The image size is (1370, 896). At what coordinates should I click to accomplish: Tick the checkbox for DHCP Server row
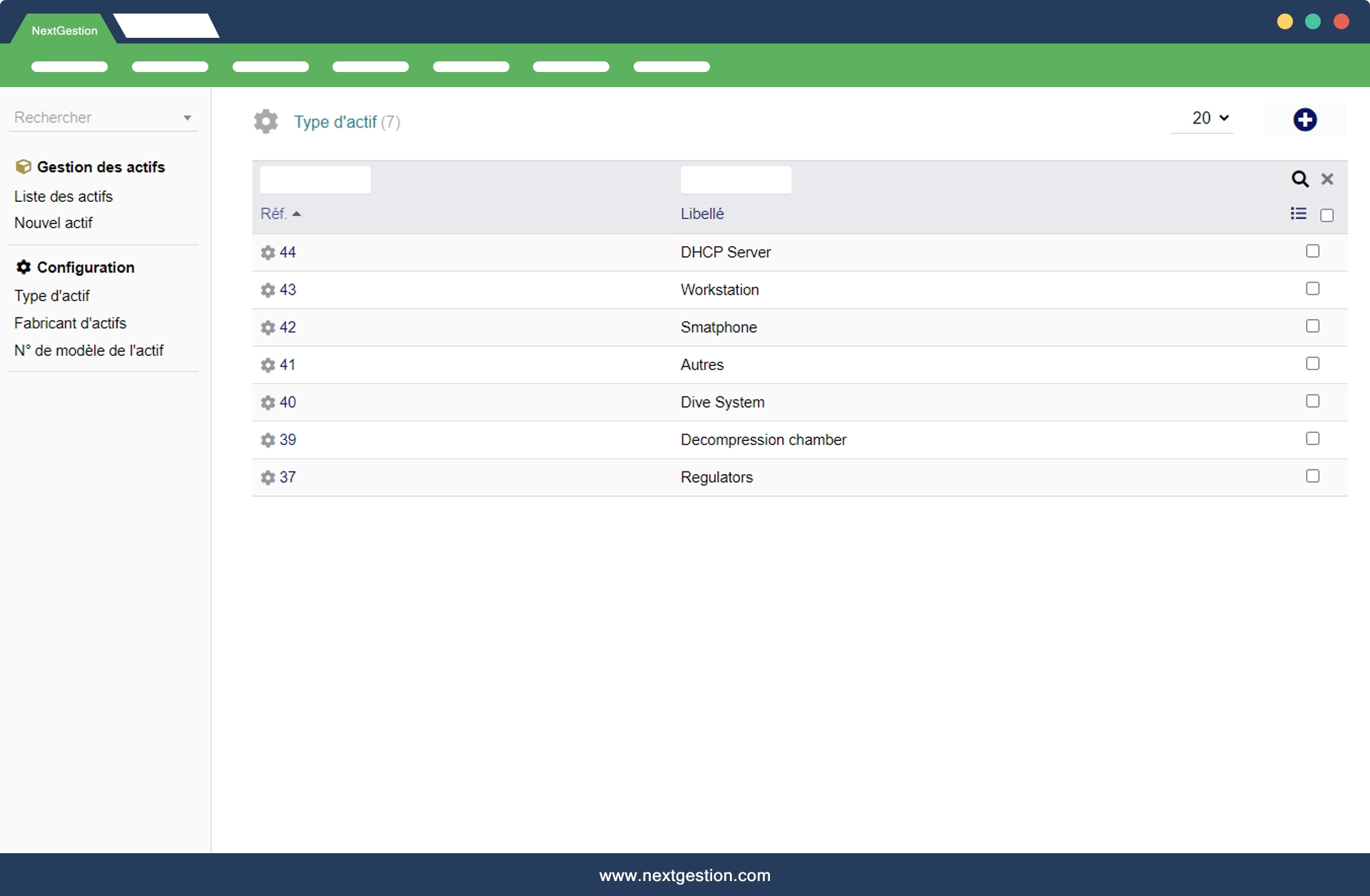[x=1312, y=251]
